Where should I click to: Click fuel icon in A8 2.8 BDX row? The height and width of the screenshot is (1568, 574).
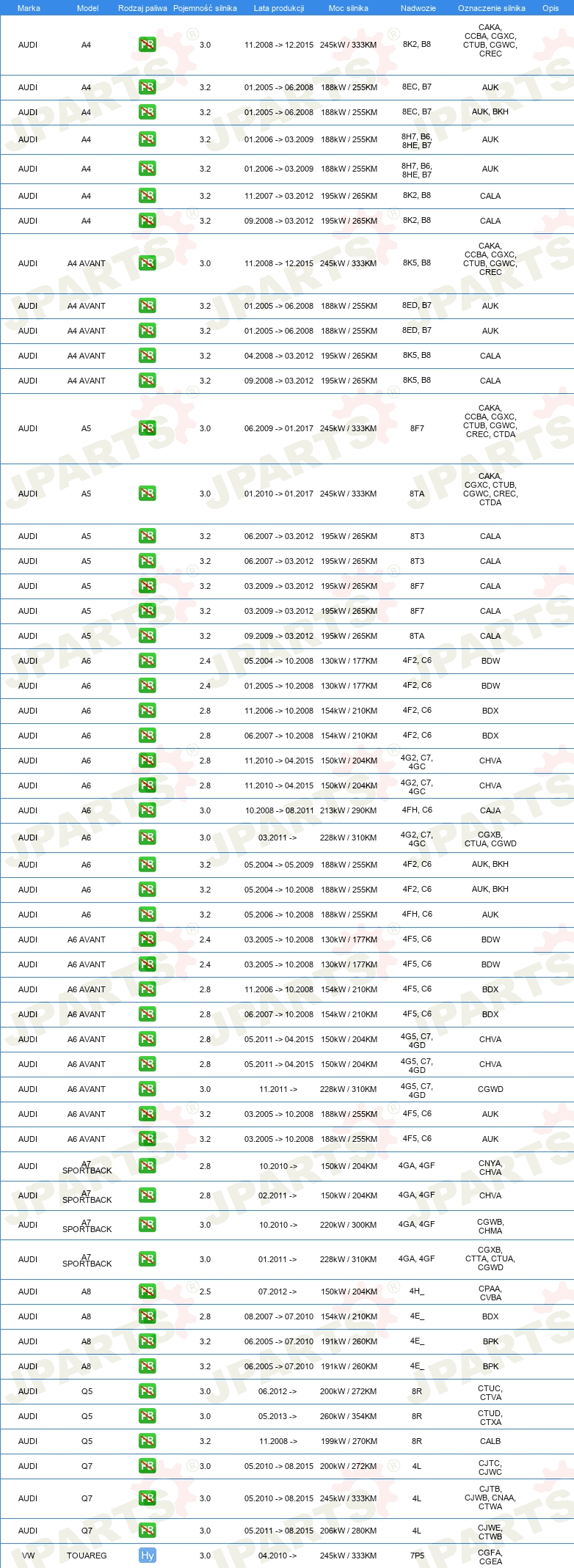[x=148, y=1316]
